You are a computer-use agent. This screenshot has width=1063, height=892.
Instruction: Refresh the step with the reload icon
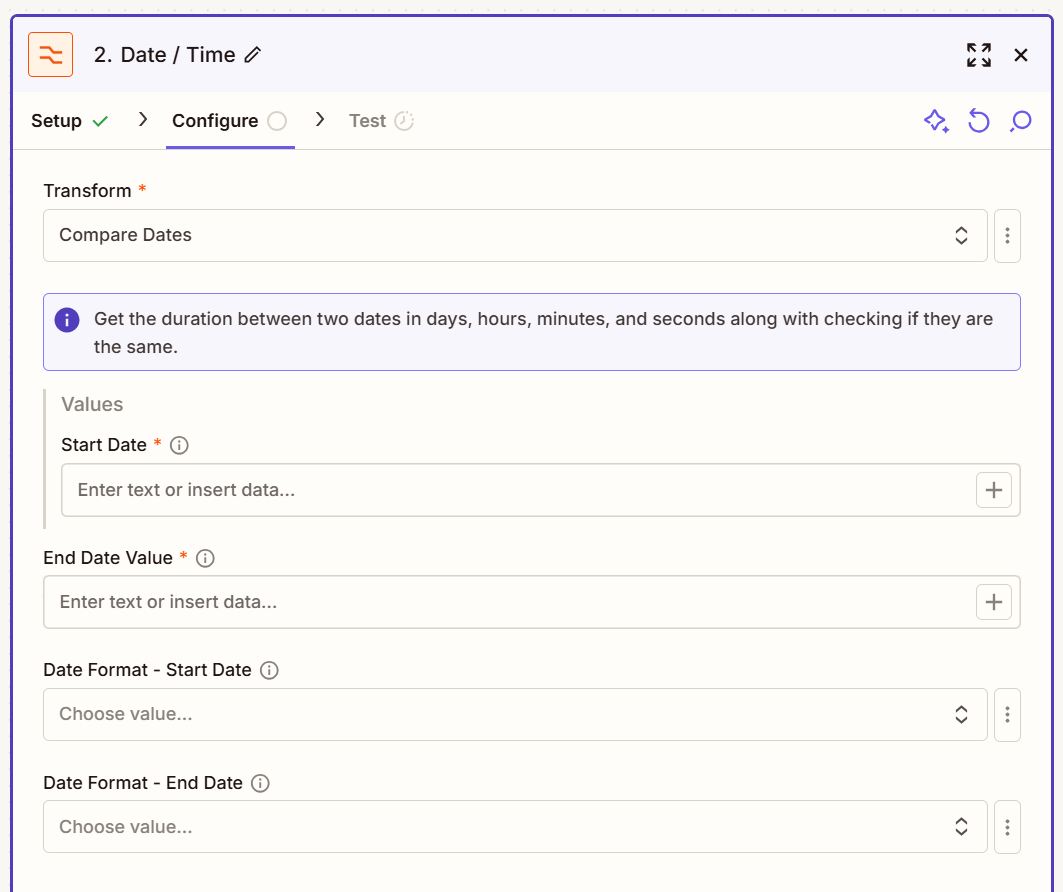(978, 120)
